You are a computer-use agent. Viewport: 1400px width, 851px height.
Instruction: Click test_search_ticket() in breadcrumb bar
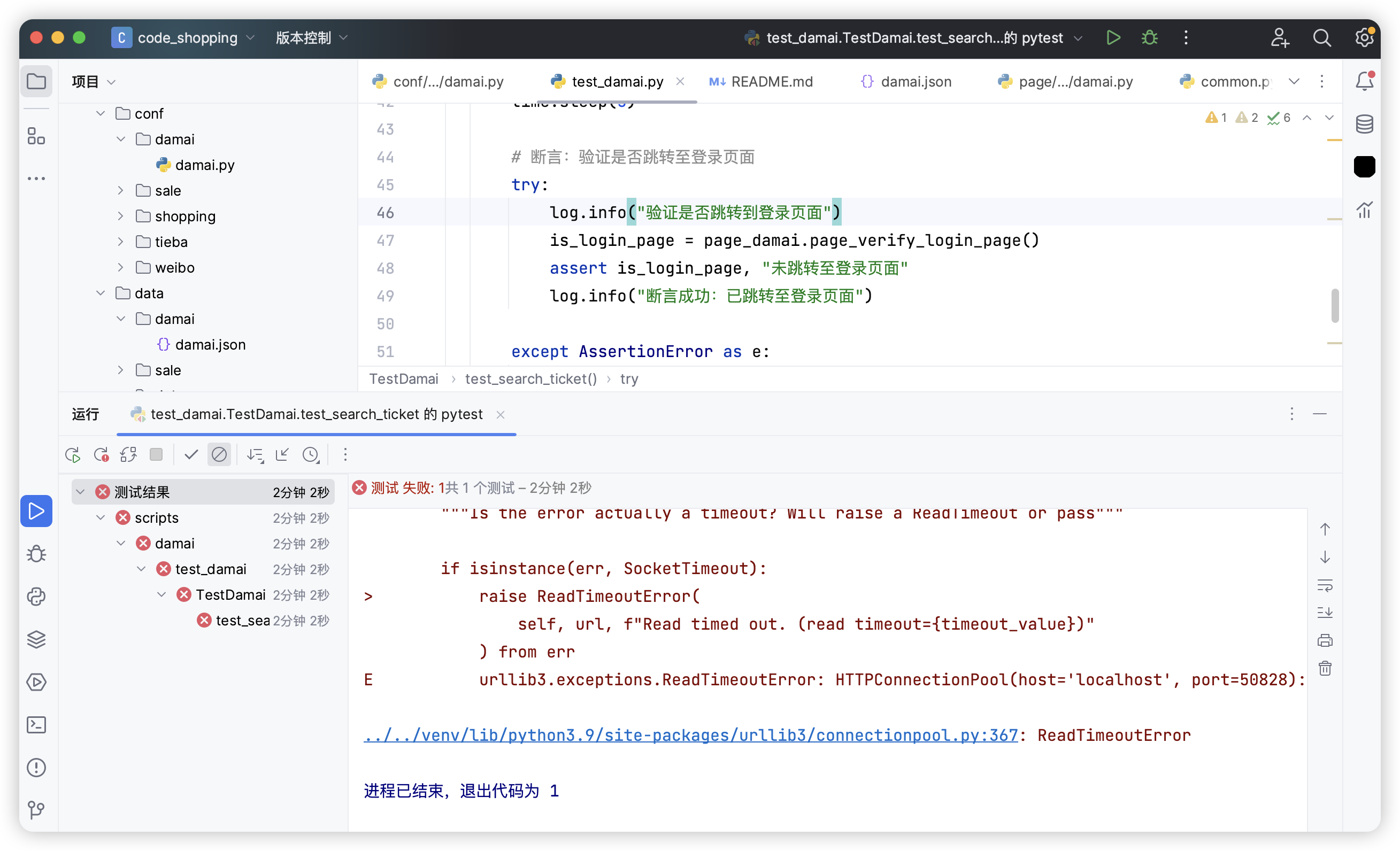[530, 379]
